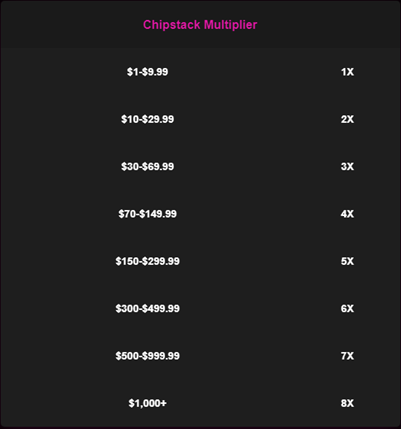Click the $70-$149.99 chipstack range
The image size is (401, 429).
tap(147, 214)
